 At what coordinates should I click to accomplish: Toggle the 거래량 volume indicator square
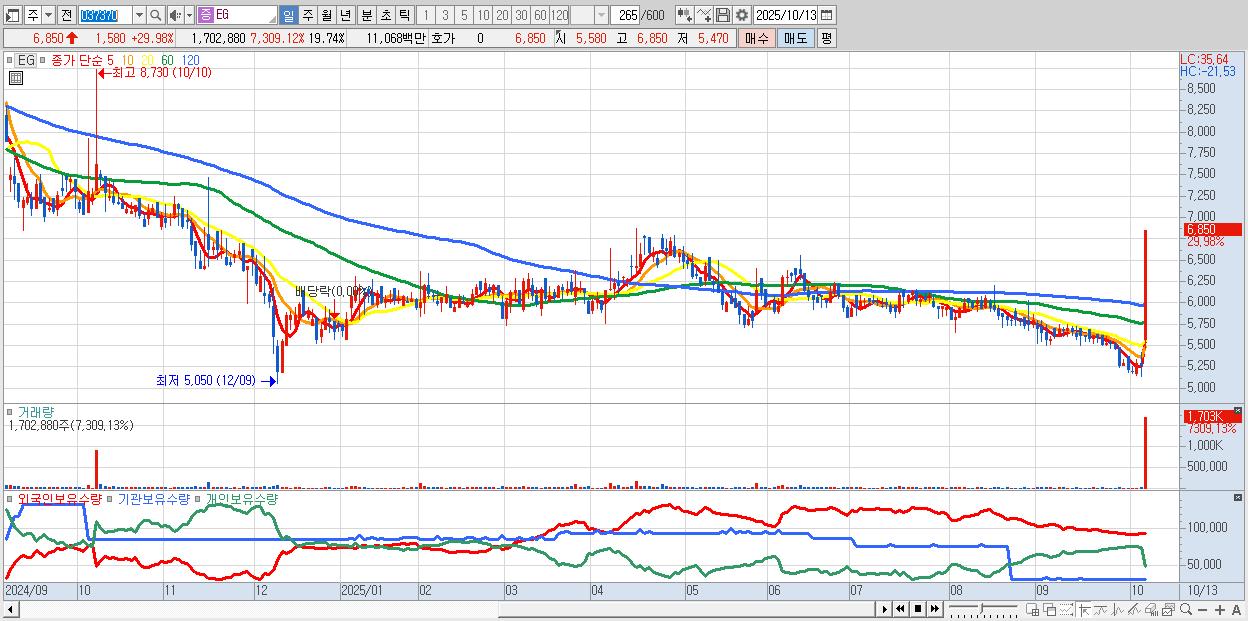point(9,411)
